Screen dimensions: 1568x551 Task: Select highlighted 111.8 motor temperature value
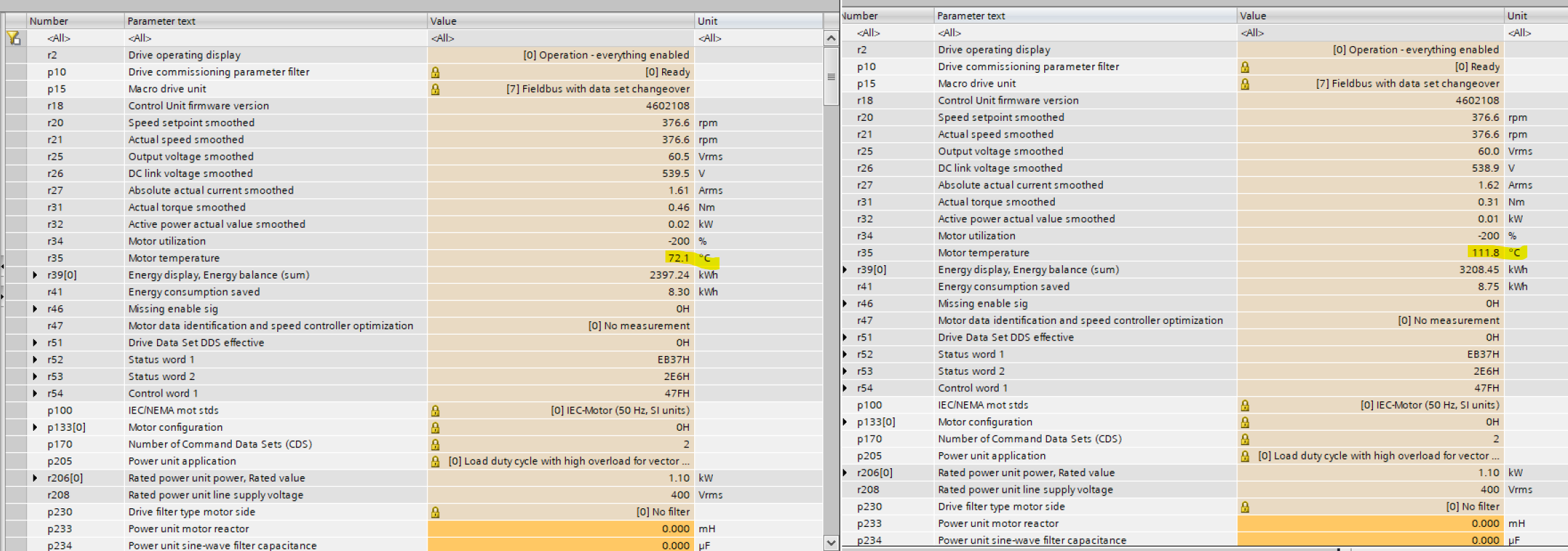click(1484, 252)
